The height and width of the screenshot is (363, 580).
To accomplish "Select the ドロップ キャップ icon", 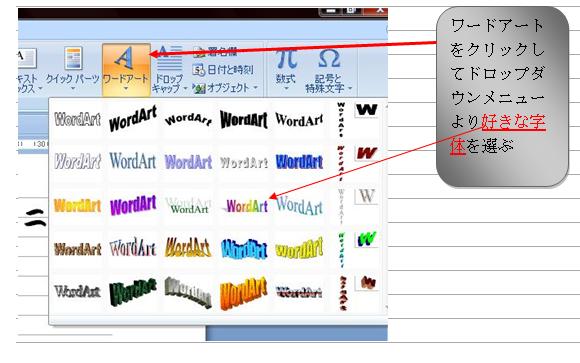I will pyautogui.click(x=169, y=58).
